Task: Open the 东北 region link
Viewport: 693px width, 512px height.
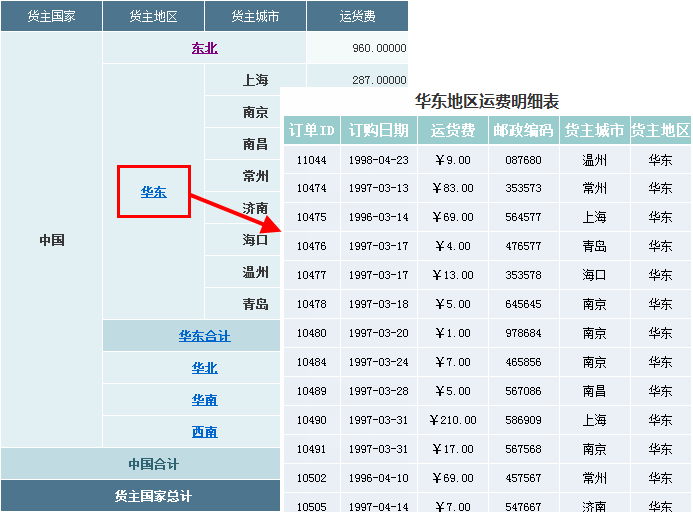Action: (x=204, y=48)
